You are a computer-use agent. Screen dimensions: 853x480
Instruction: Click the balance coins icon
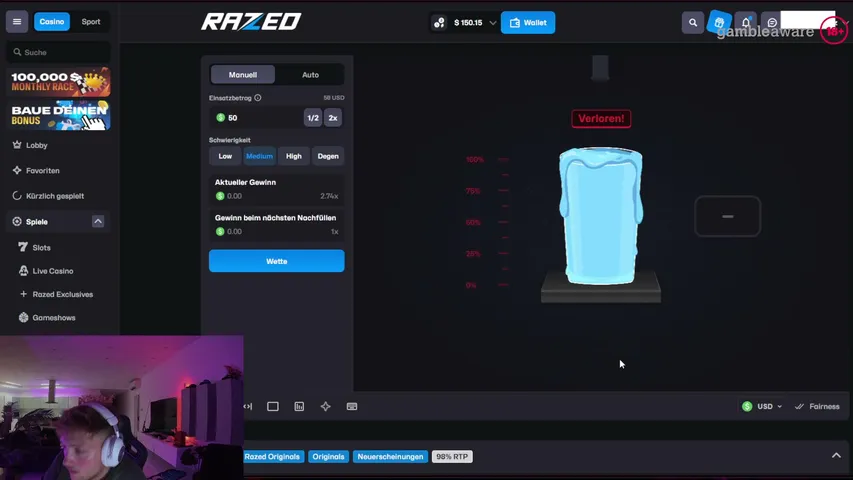coord(439,23)
